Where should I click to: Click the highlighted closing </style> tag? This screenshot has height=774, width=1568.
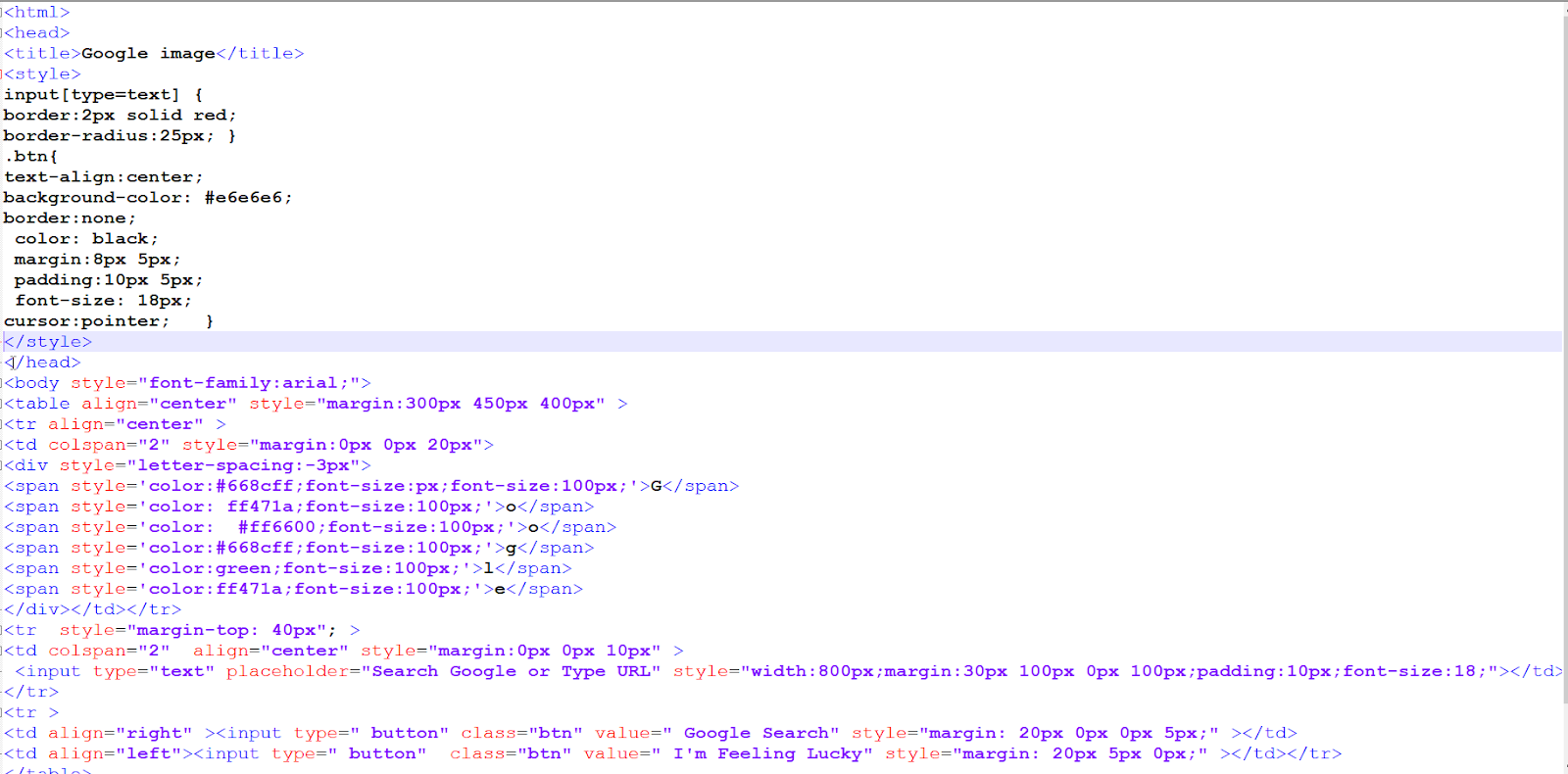click(x=48, y=341)
